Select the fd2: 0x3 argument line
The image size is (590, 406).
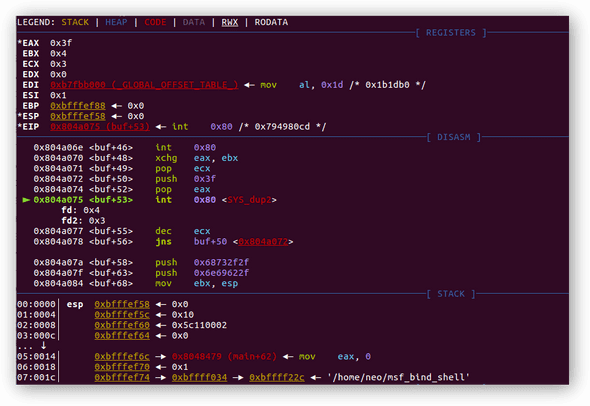(83, 220)
